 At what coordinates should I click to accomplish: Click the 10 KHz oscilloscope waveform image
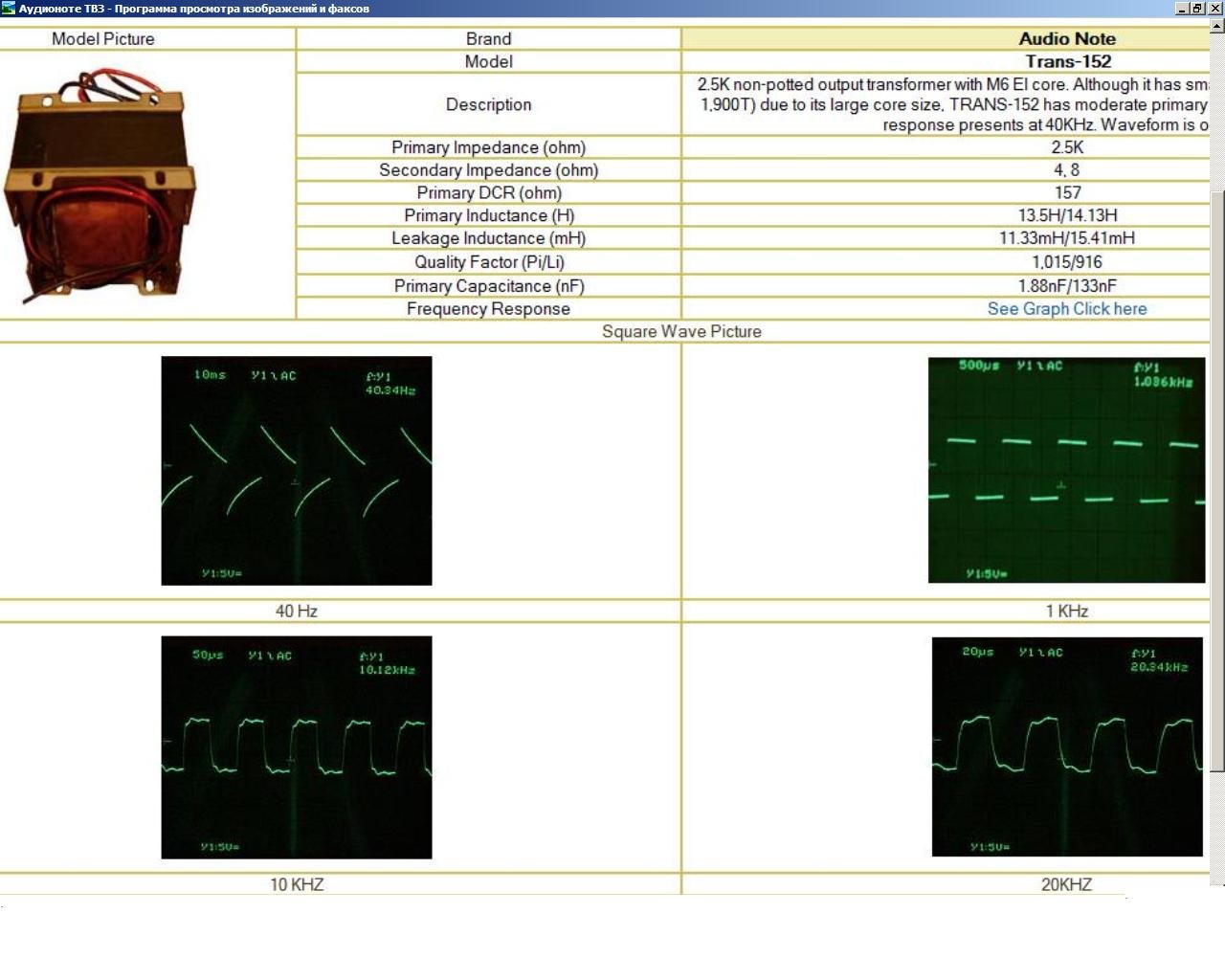click(297, 747)
